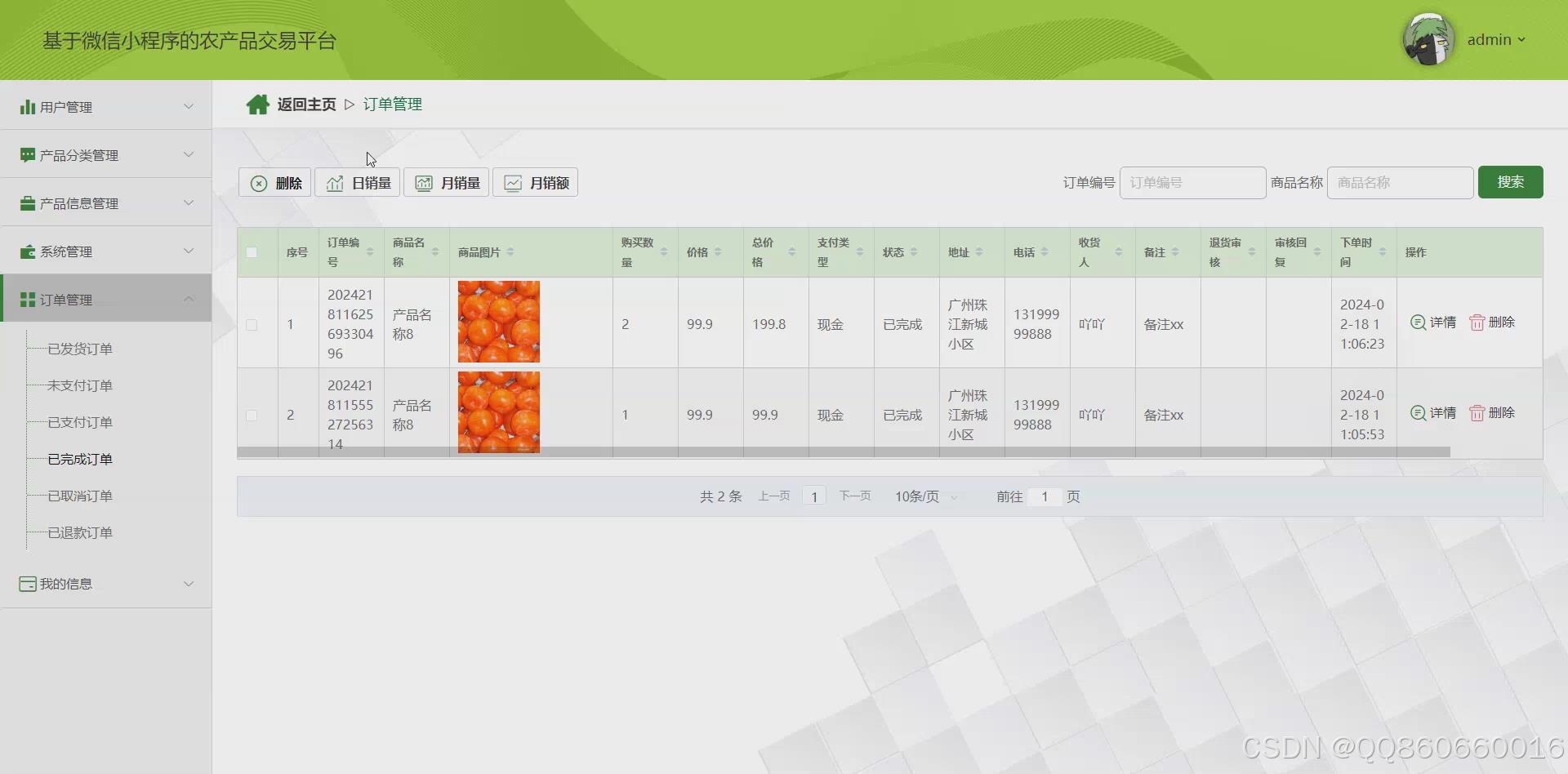Sort by 电话 column arrows

coord(1045,252)
